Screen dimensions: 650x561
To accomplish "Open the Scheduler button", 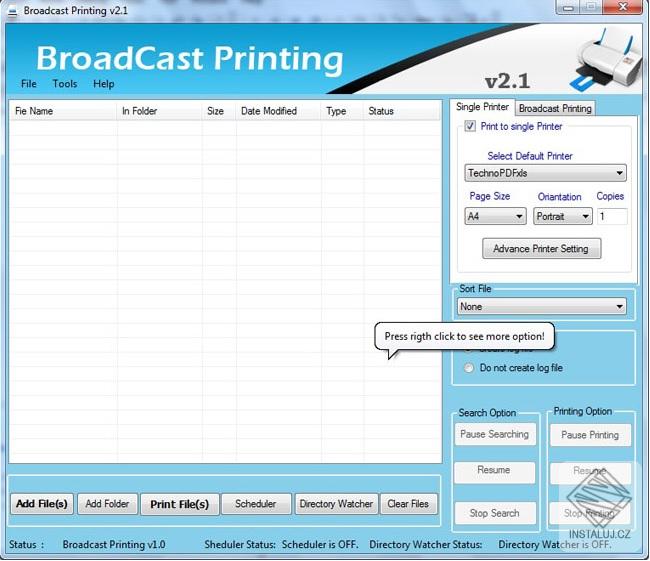I will (x=256, y=504).
